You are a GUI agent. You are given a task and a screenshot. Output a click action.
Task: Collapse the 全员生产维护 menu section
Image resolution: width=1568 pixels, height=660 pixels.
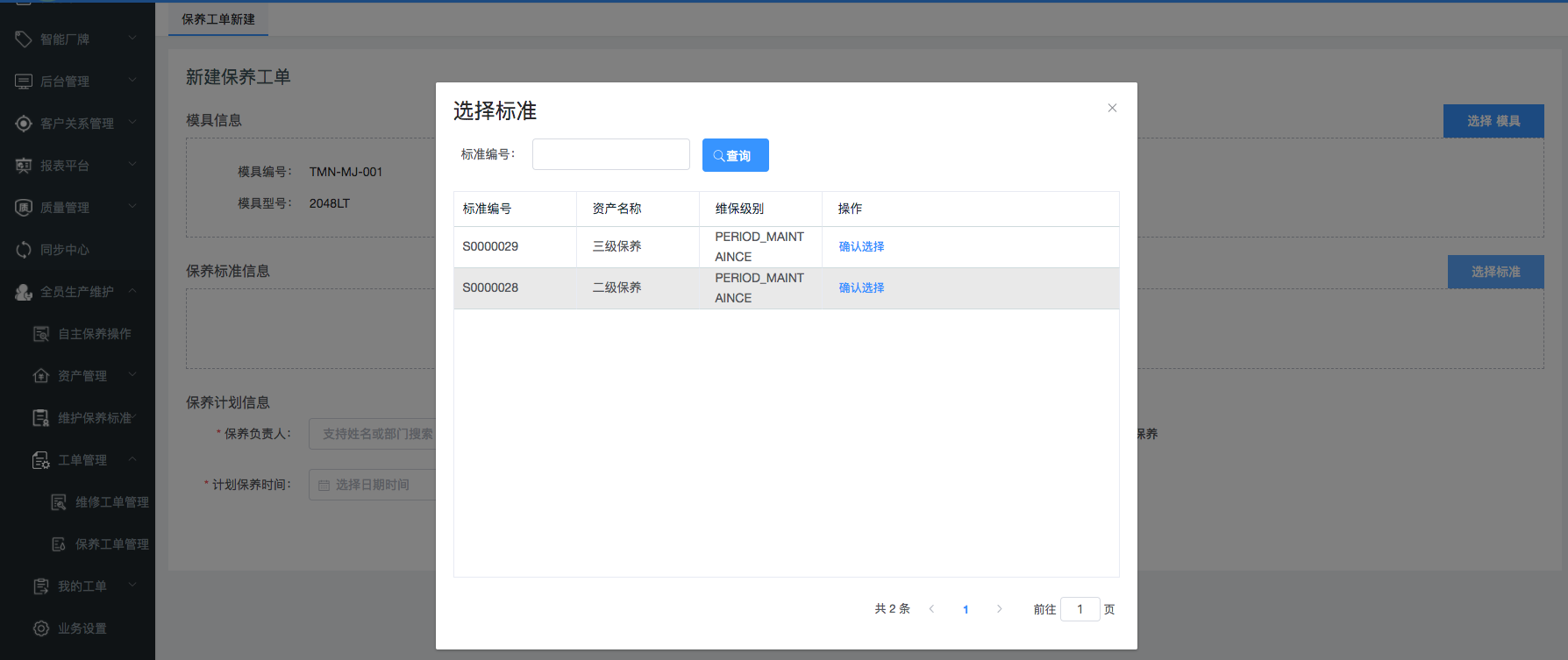(x=132, y=290)
